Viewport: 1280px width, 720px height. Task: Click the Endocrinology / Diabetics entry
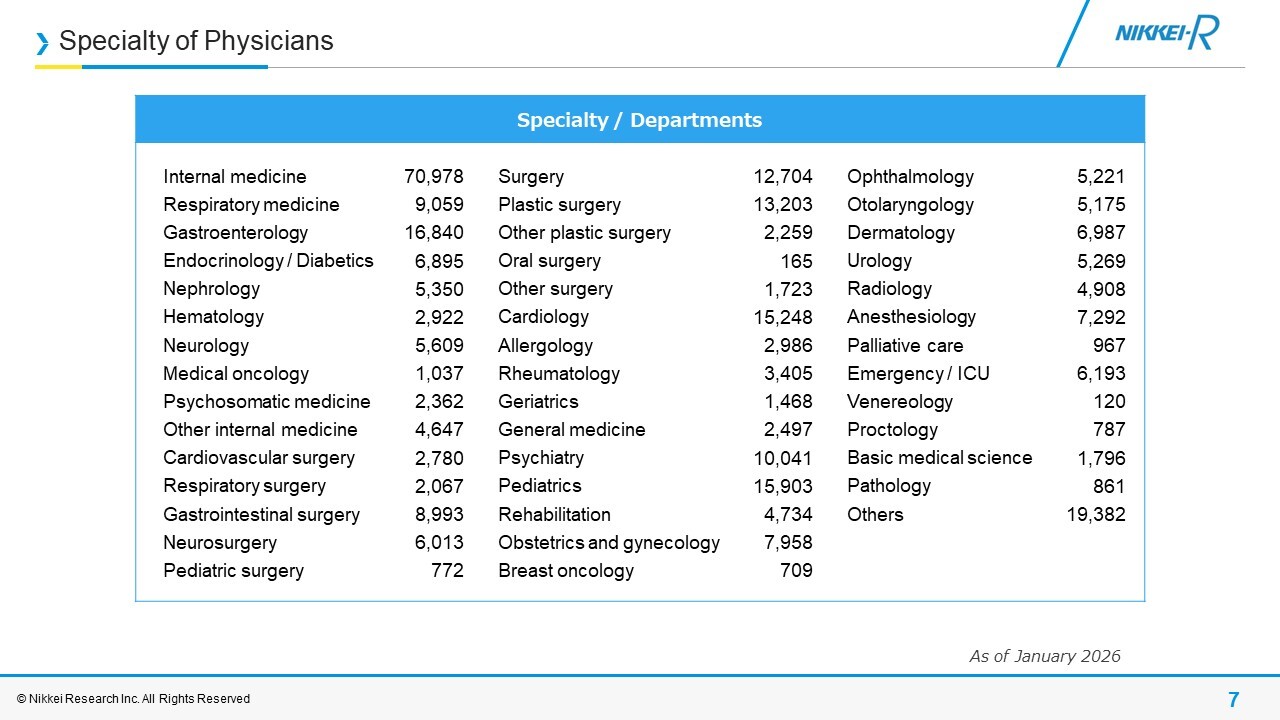click(268, 261)
